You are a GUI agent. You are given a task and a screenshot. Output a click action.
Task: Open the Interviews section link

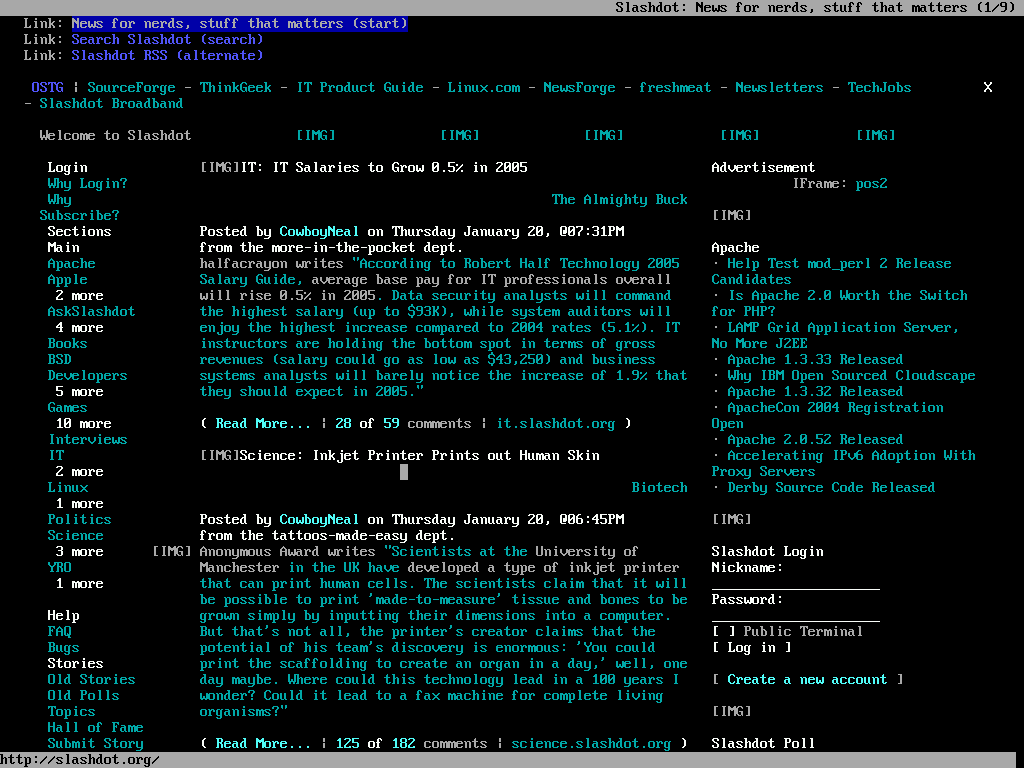pos(88,440)
